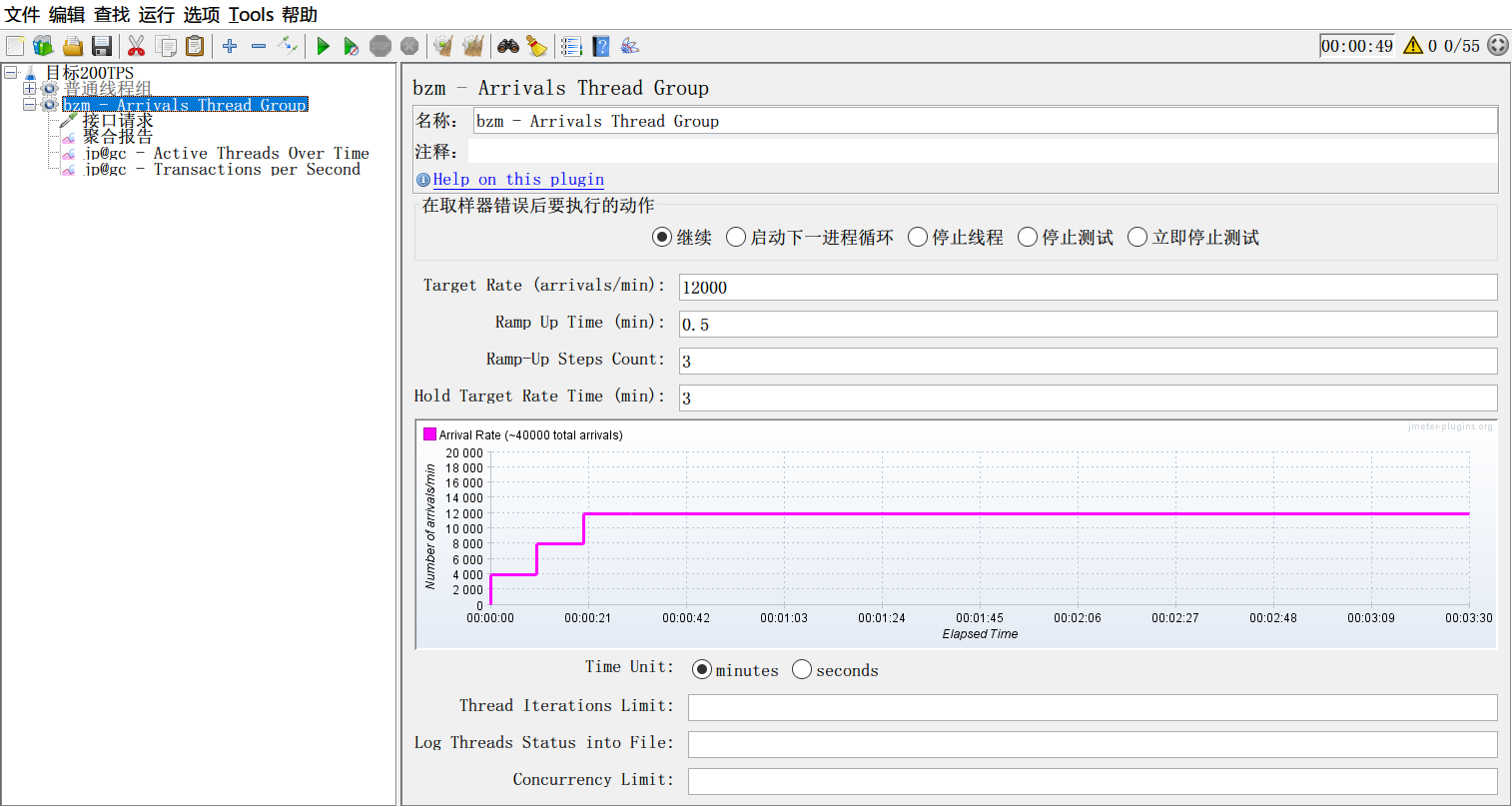1512x807 pixels.
Task: Expand the 普通线程组 tree node
Action: [29, 89]
